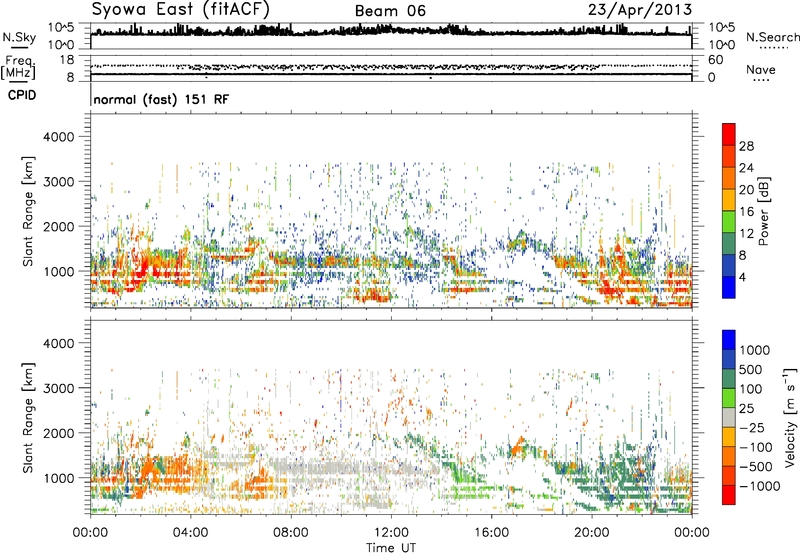Click the '25' label on the velocity colorbar
This screenshot has width=800, height=554.
pos(746,409)
